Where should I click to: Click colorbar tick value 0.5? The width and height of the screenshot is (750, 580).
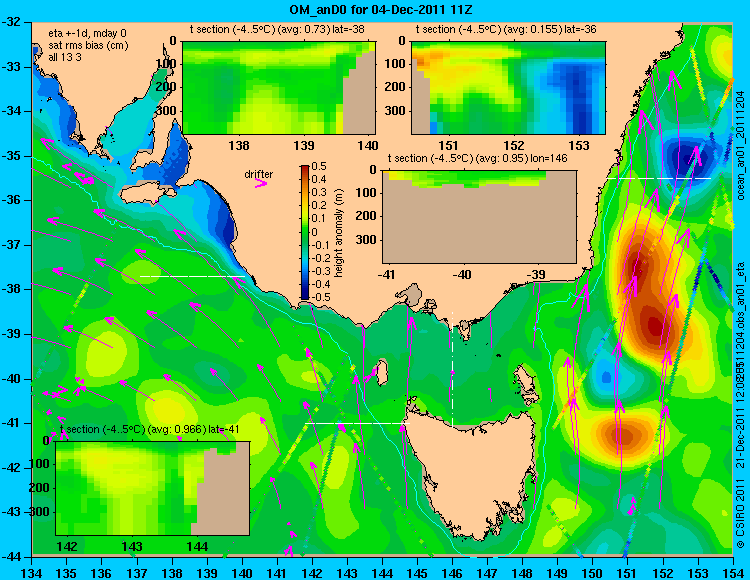point(319,166)
